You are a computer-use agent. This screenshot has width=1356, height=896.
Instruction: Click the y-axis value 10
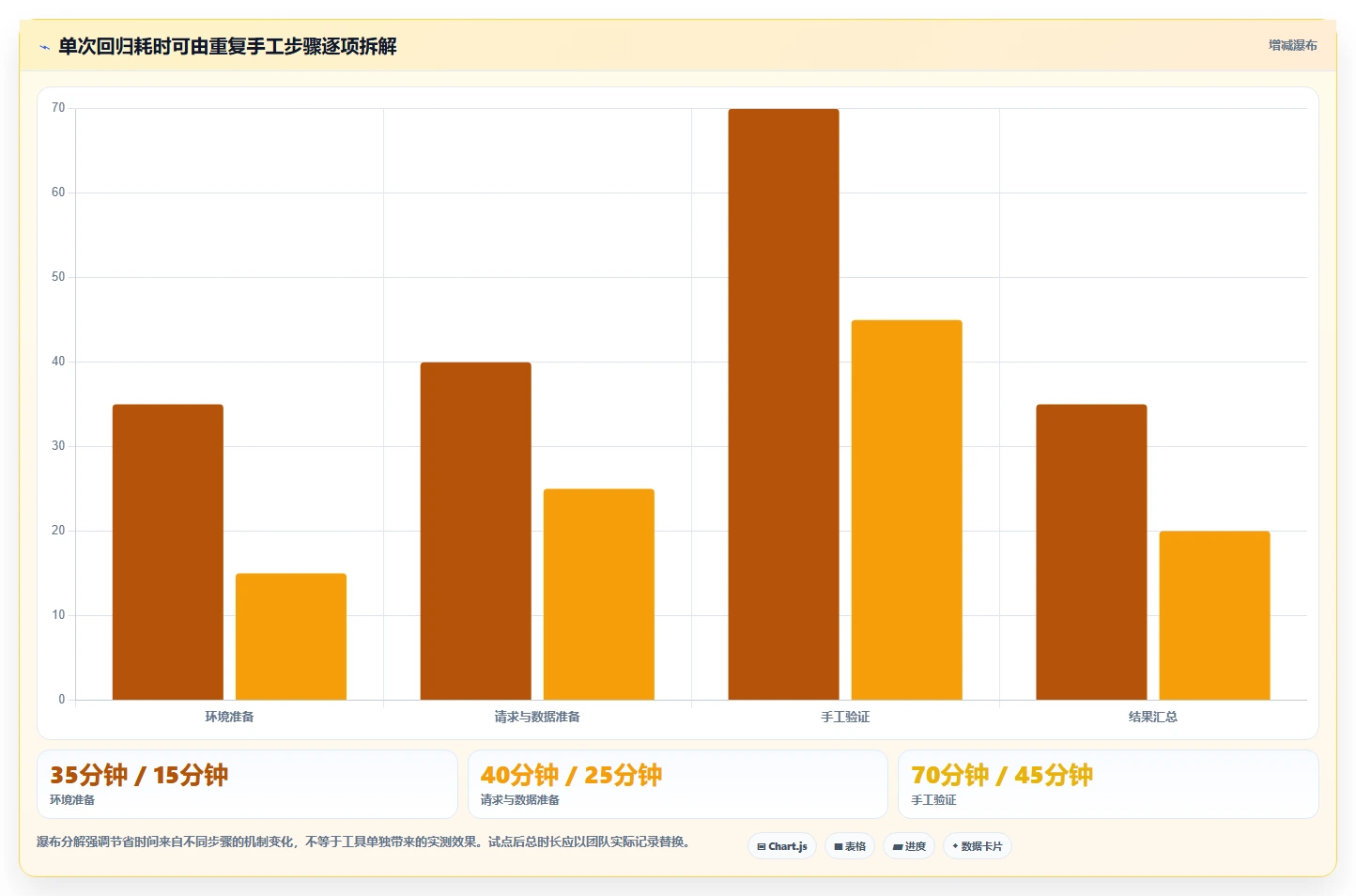58,615
